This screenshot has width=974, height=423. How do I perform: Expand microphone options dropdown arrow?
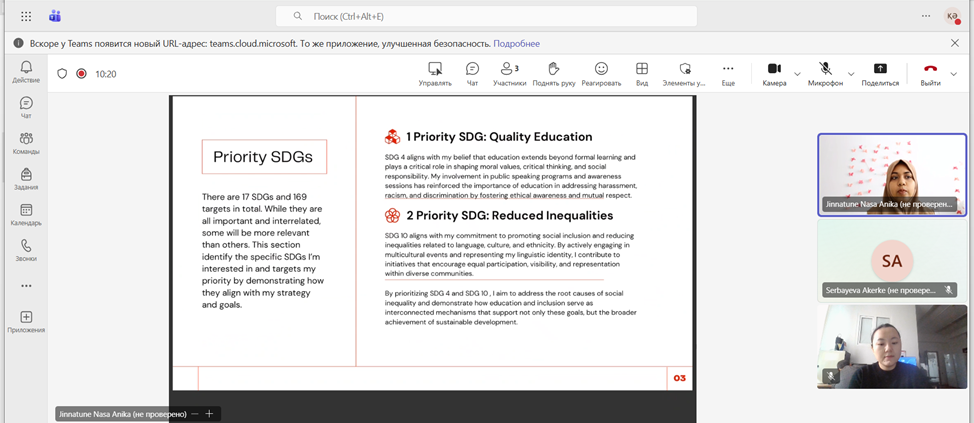[851, 74]
